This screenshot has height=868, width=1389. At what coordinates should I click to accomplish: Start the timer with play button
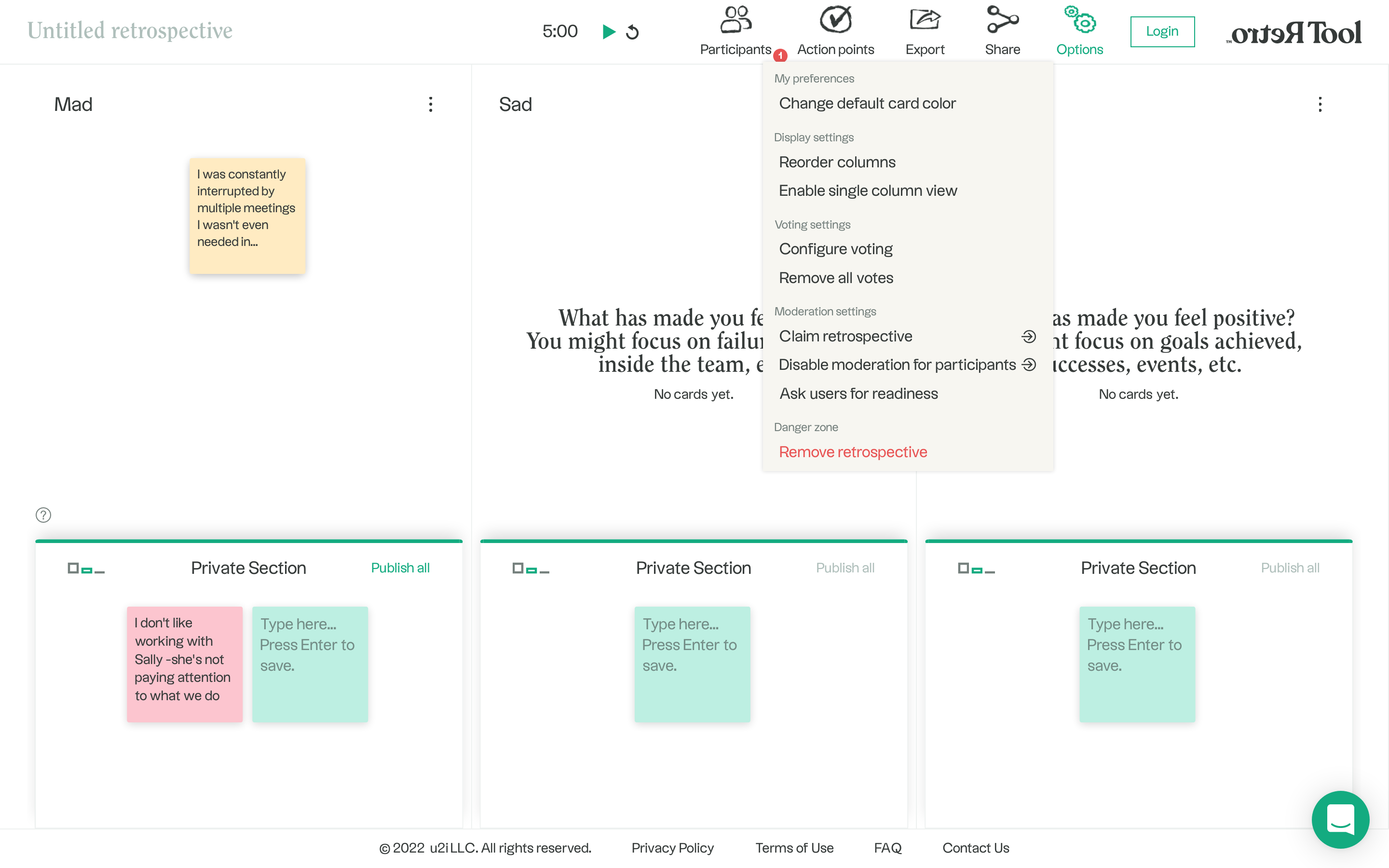pyautogui.click(x=608, y=31)
